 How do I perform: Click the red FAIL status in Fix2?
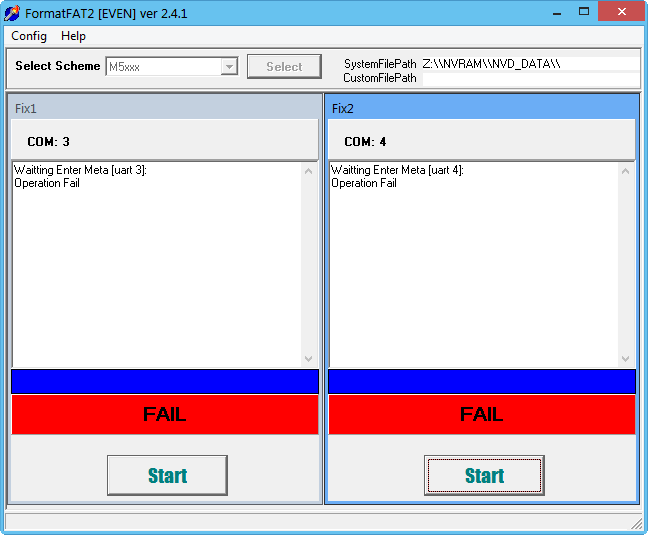(x=482, y=414)
